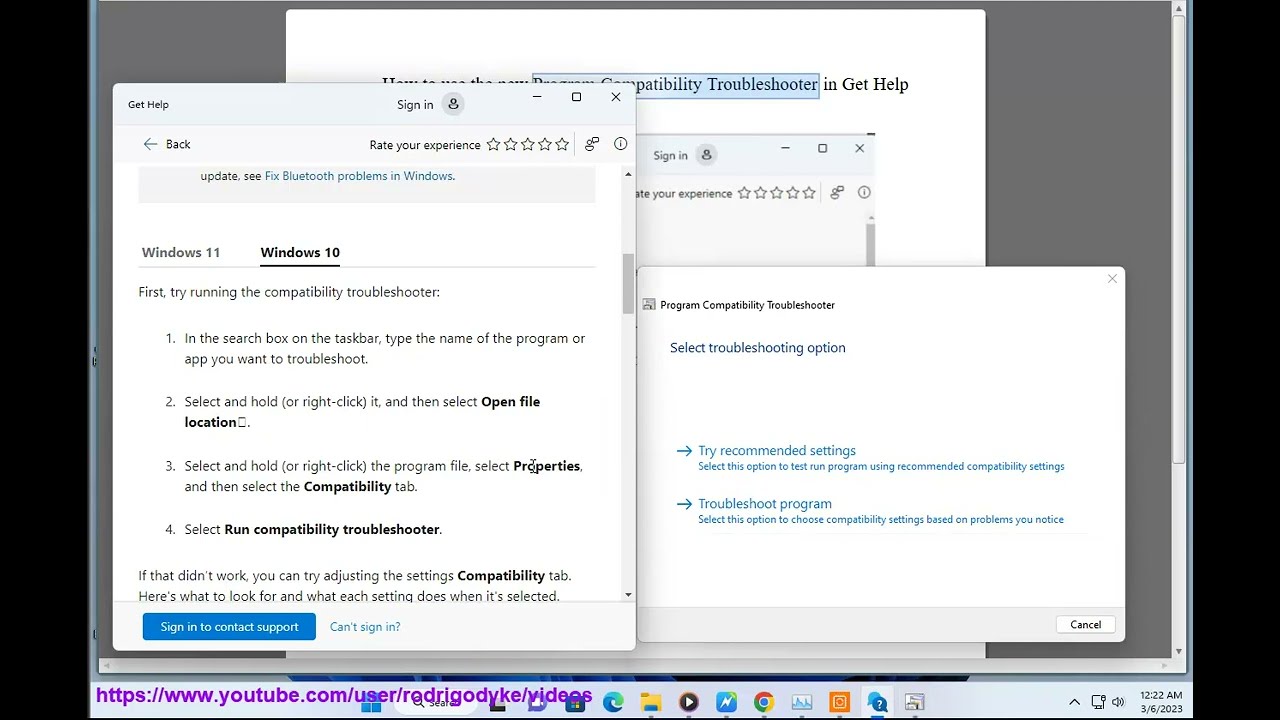1280x720 pixels.
Task: Open the network tray icon
Action: pyautogui.click(x=1098, y=702)
